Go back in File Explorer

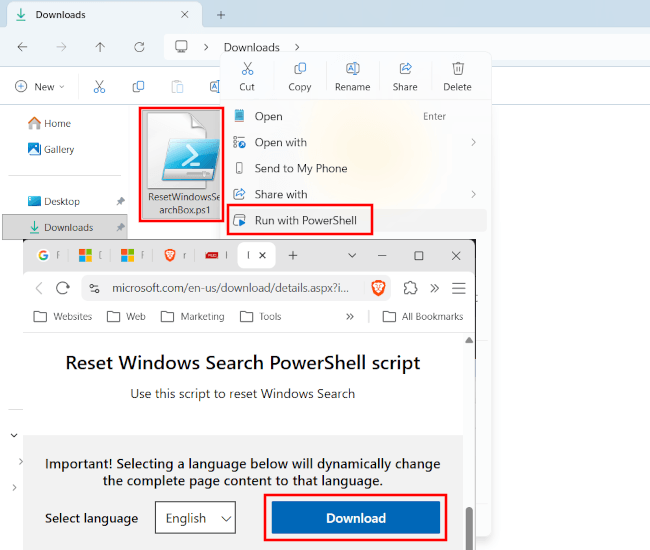coord(22,47)
